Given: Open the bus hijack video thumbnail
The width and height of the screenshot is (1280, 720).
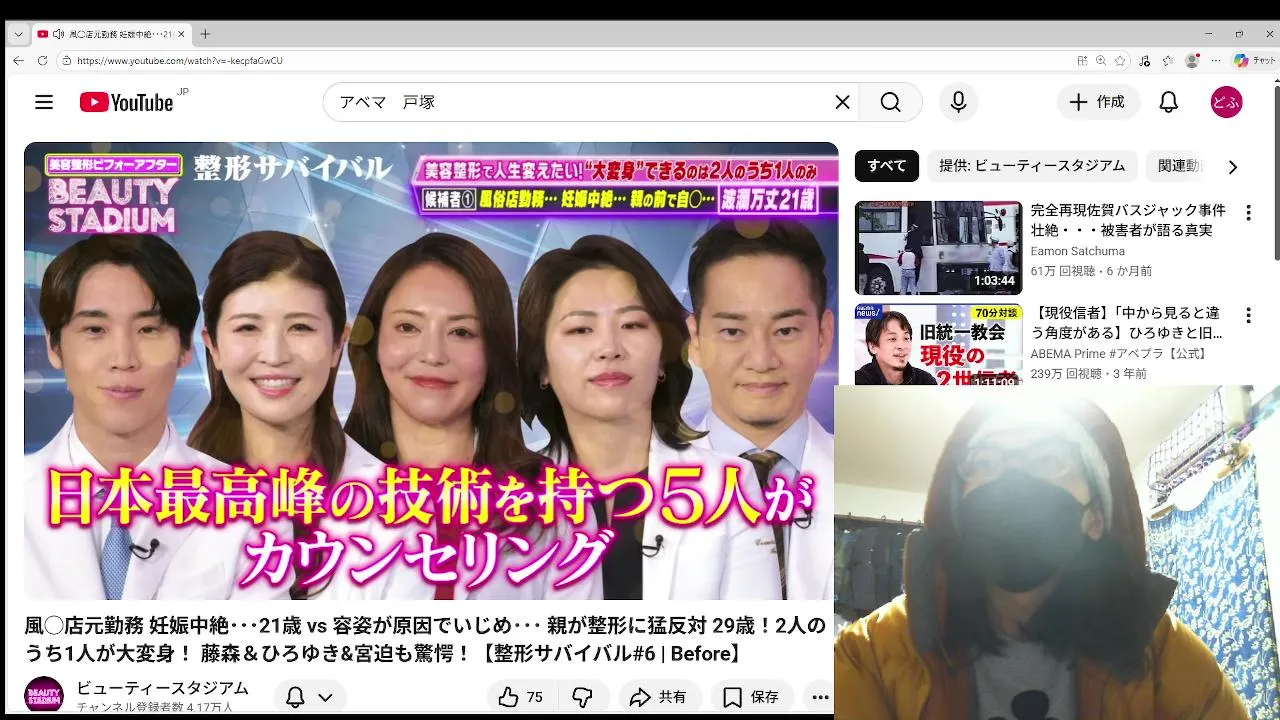Looking at the screenshot, I should pyautogui.click(x=938, y=248).
